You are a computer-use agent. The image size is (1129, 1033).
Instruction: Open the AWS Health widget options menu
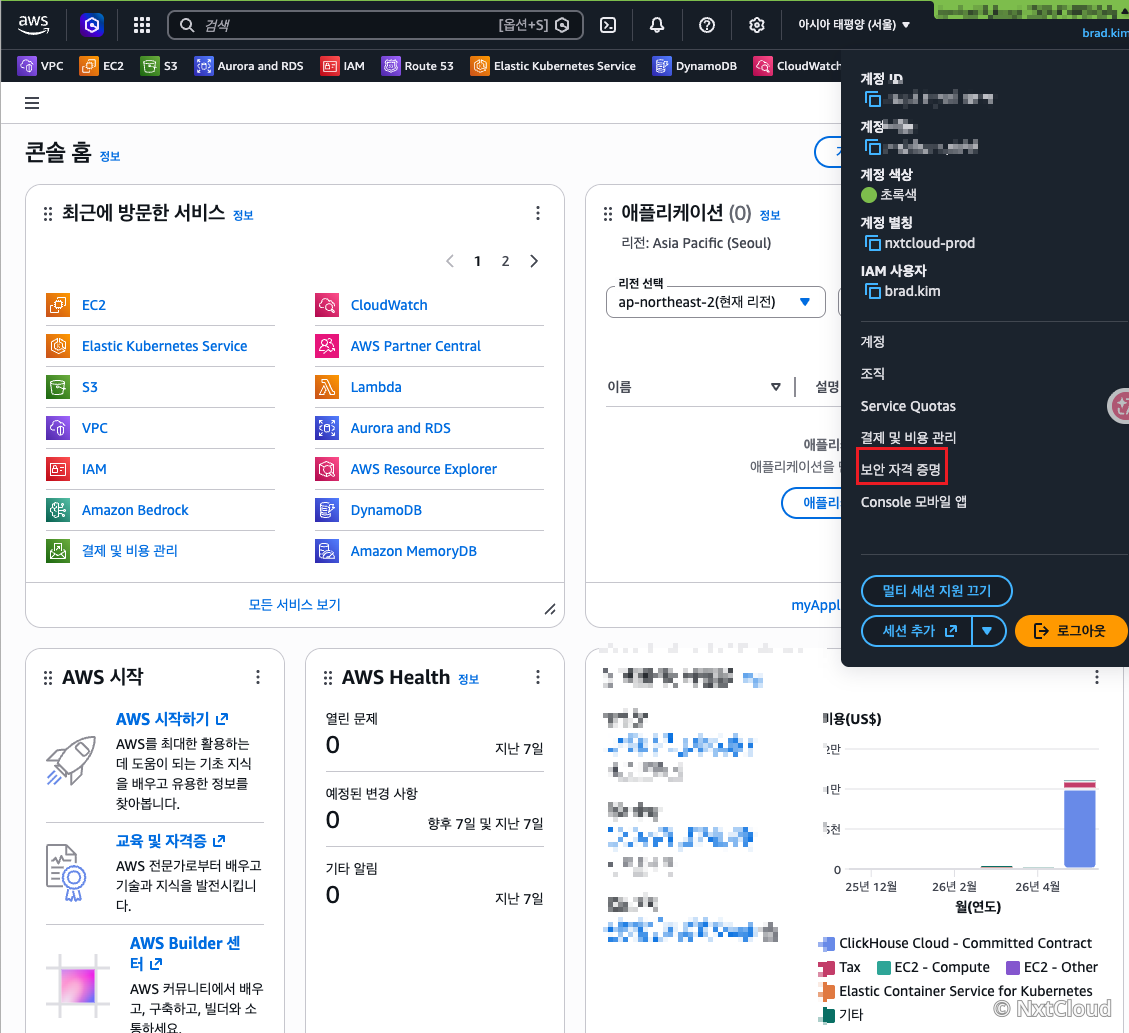(538, 677)
